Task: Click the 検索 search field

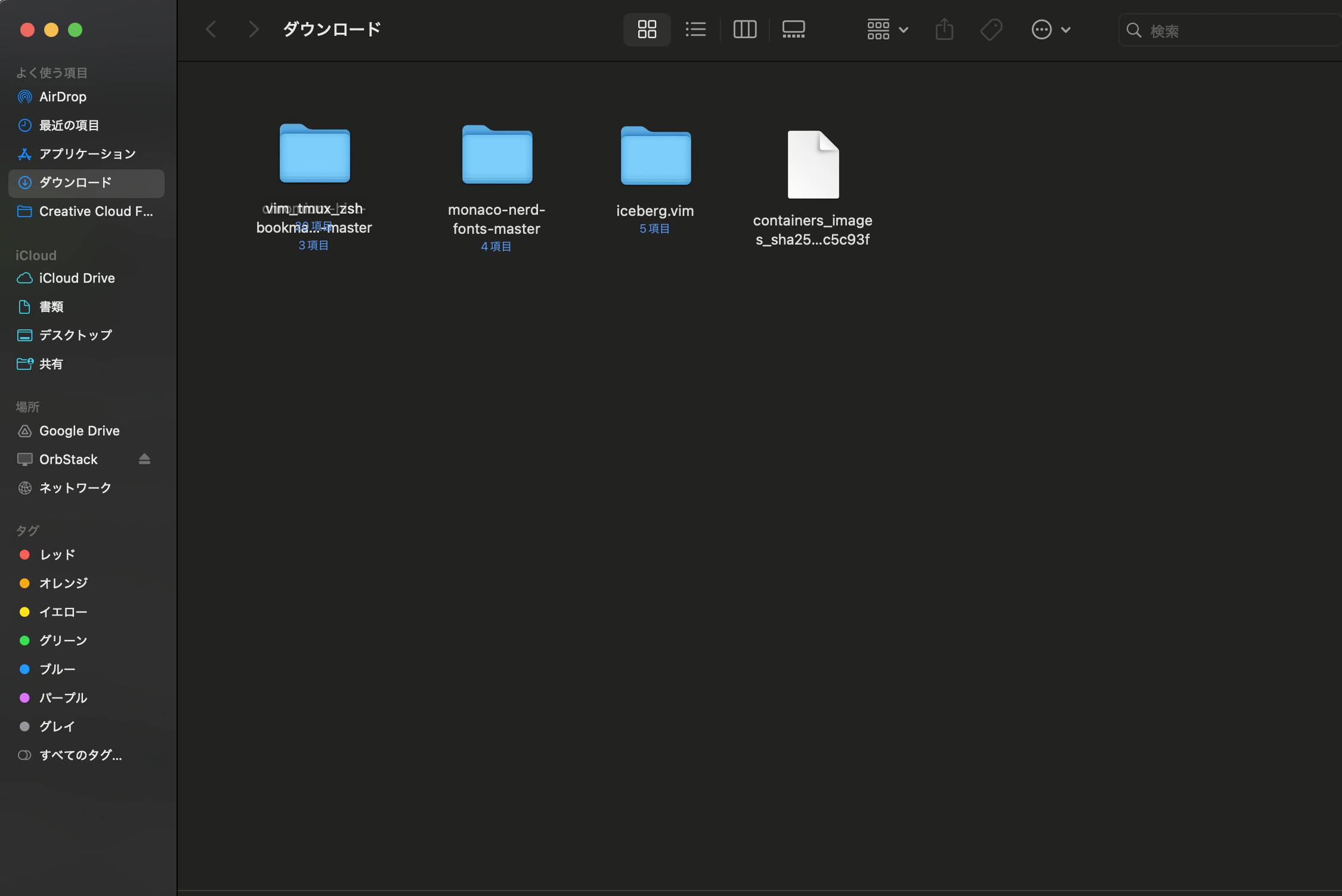Action: 1229,30
